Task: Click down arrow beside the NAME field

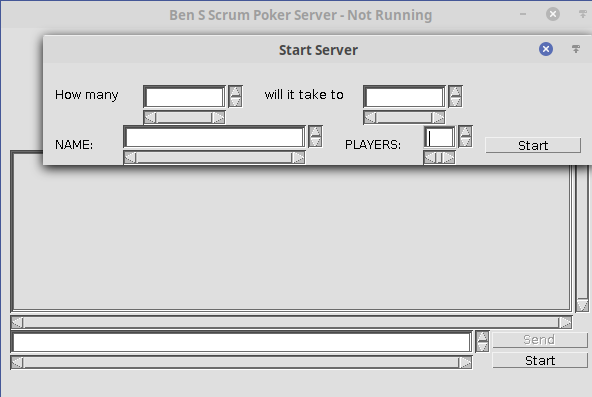Action: 315,142
